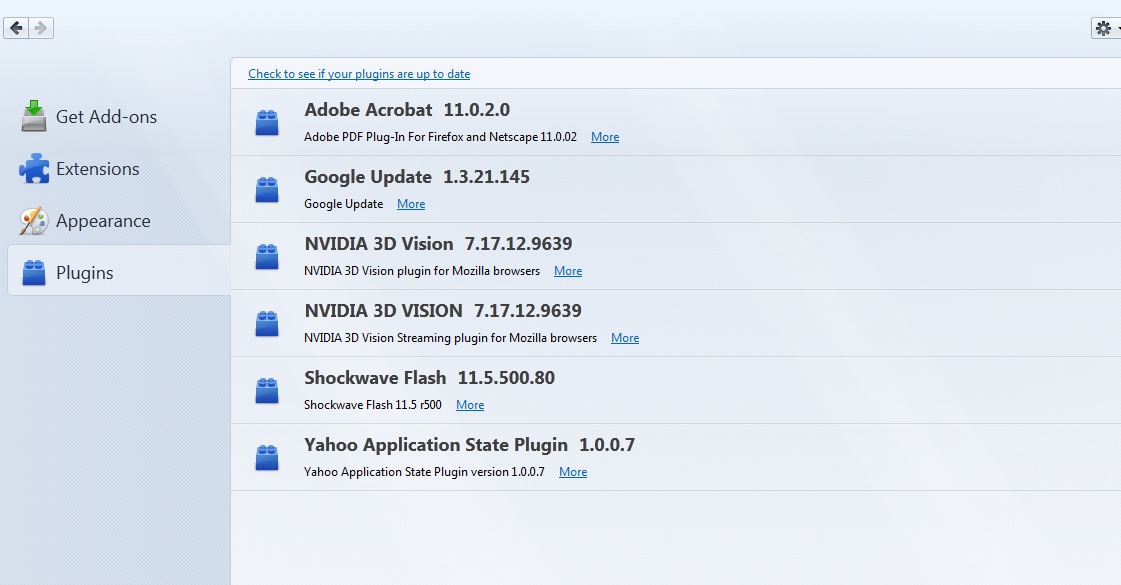Viewport: 1121px width, 585px height.
Task: Show More details for Adobe Acrobat
Action: coord(605,137)
